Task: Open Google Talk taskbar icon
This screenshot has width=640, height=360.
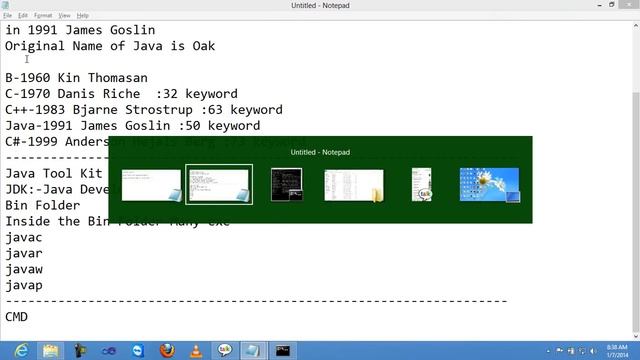Action: coord(225,351)
